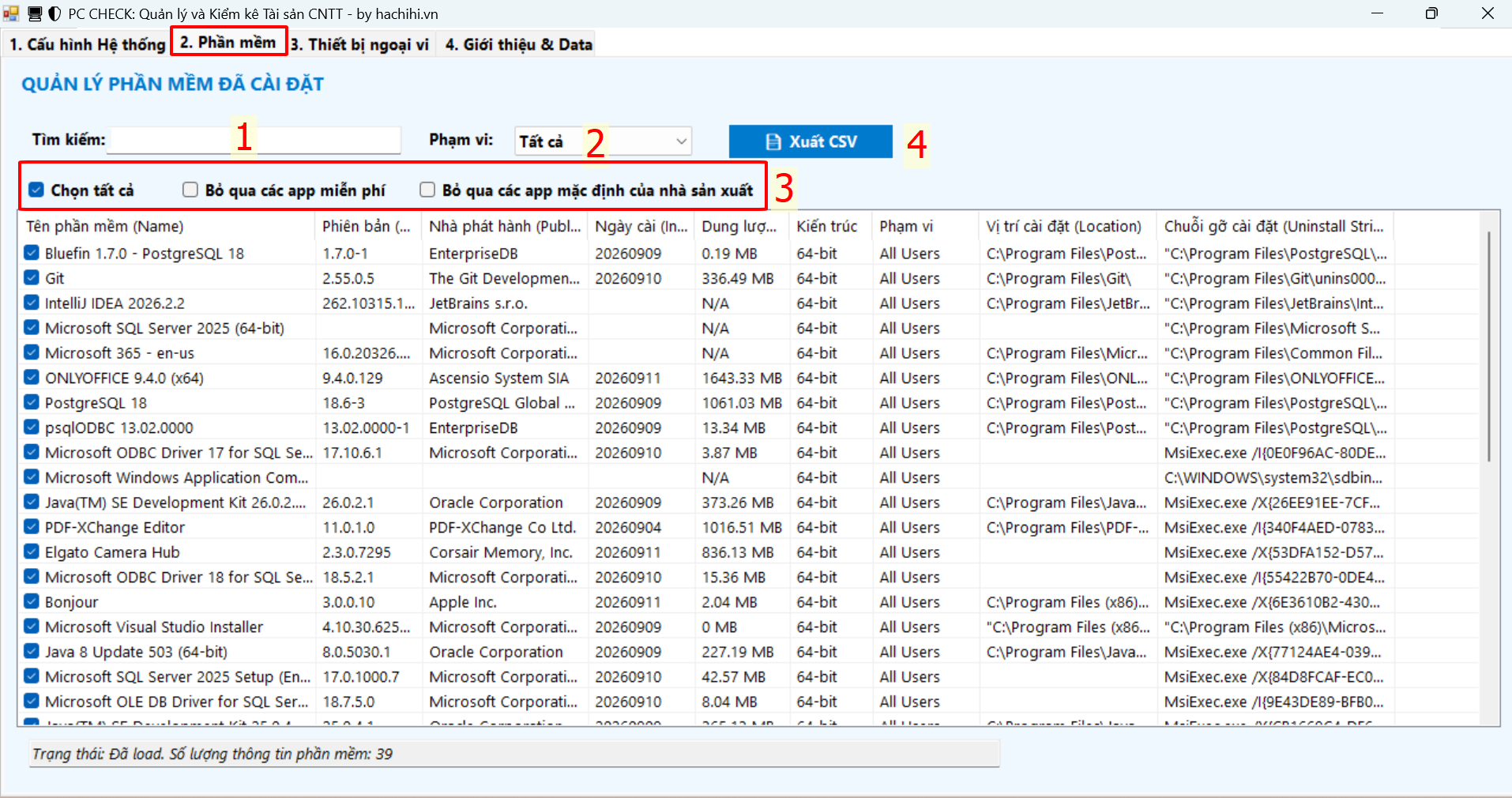Open the app icon system menu in title bar
The height and width of the screenshot is (798, 1512).
[10, 13]
